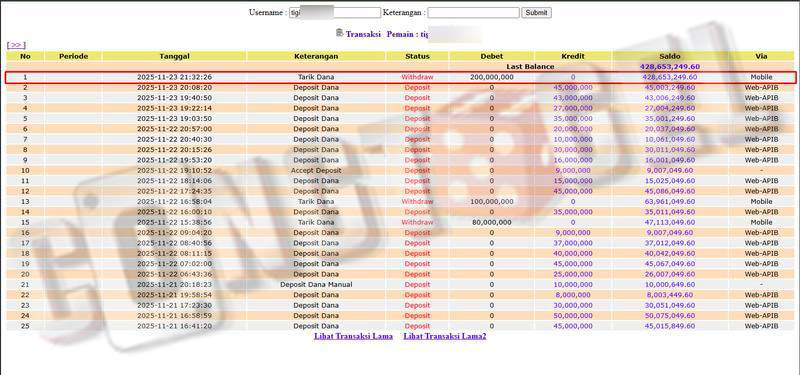Click the Withdraw status in row 13
This screenshot has width=800, height=375.
417,202
